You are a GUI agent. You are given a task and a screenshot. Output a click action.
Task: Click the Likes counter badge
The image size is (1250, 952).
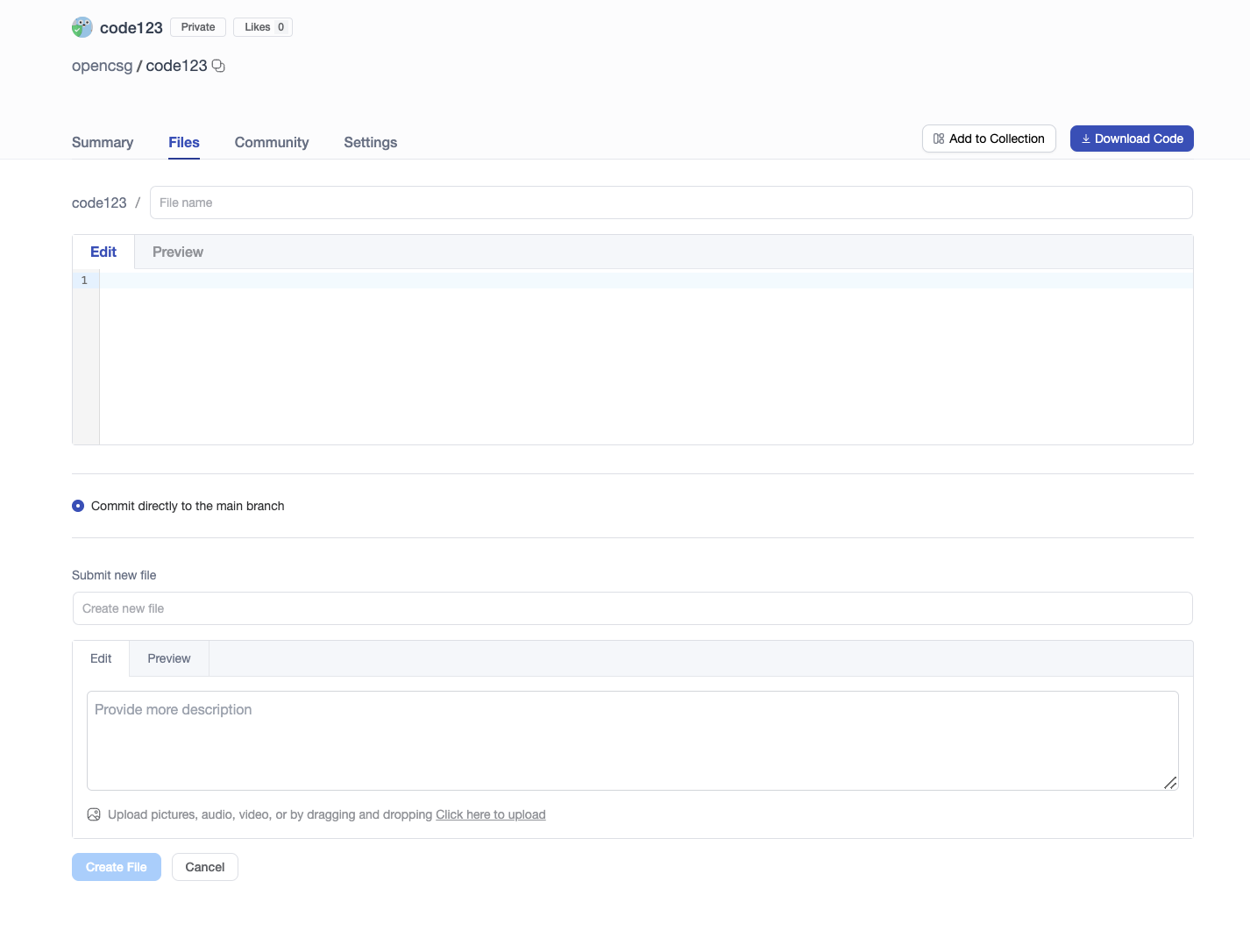click(262, 26)
